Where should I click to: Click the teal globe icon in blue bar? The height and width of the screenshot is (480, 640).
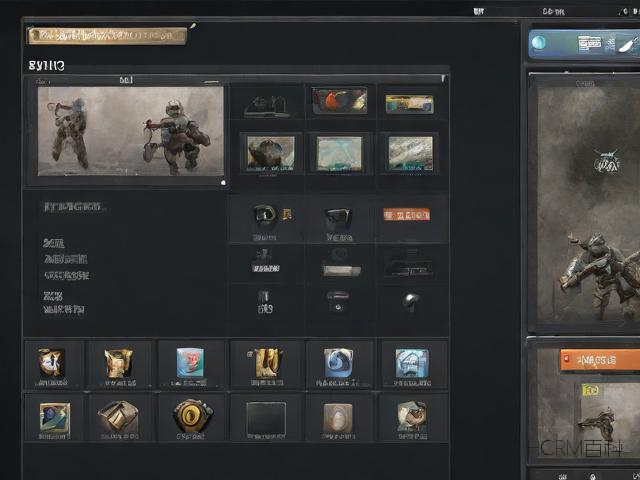[539, 42]
